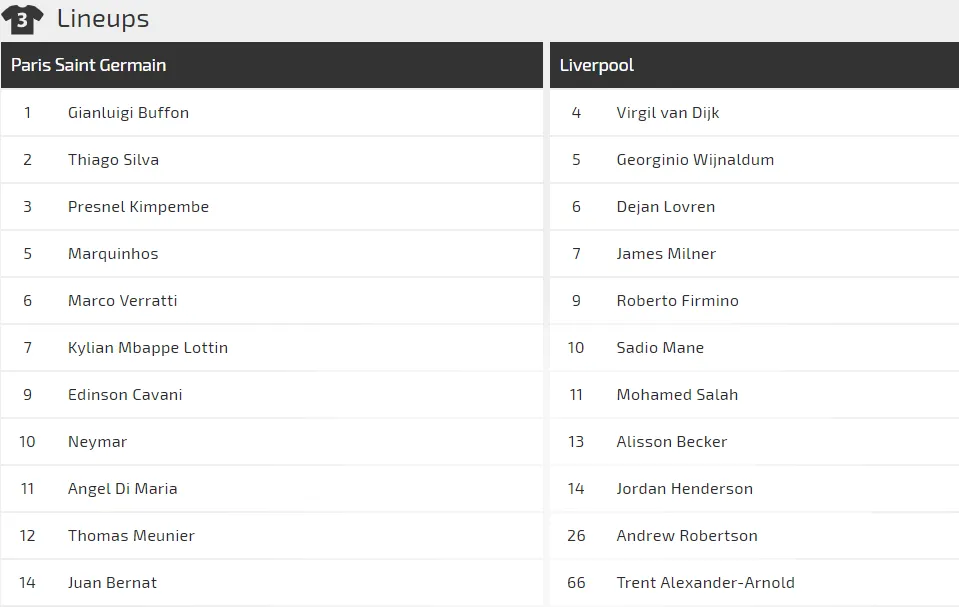Viewport: 959px width, 607px height.
Task: Select Marco Verratti from PSG lineup
Action: coord(272,300)
